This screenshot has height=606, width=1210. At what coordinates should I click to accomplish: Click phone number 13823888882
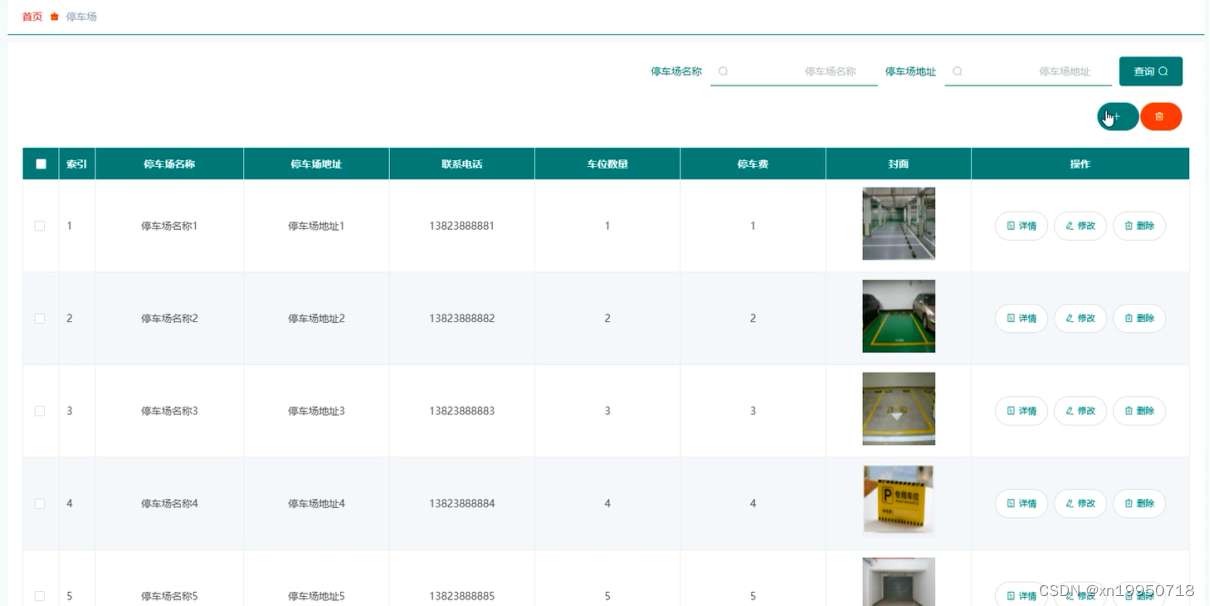click(462, 318)
